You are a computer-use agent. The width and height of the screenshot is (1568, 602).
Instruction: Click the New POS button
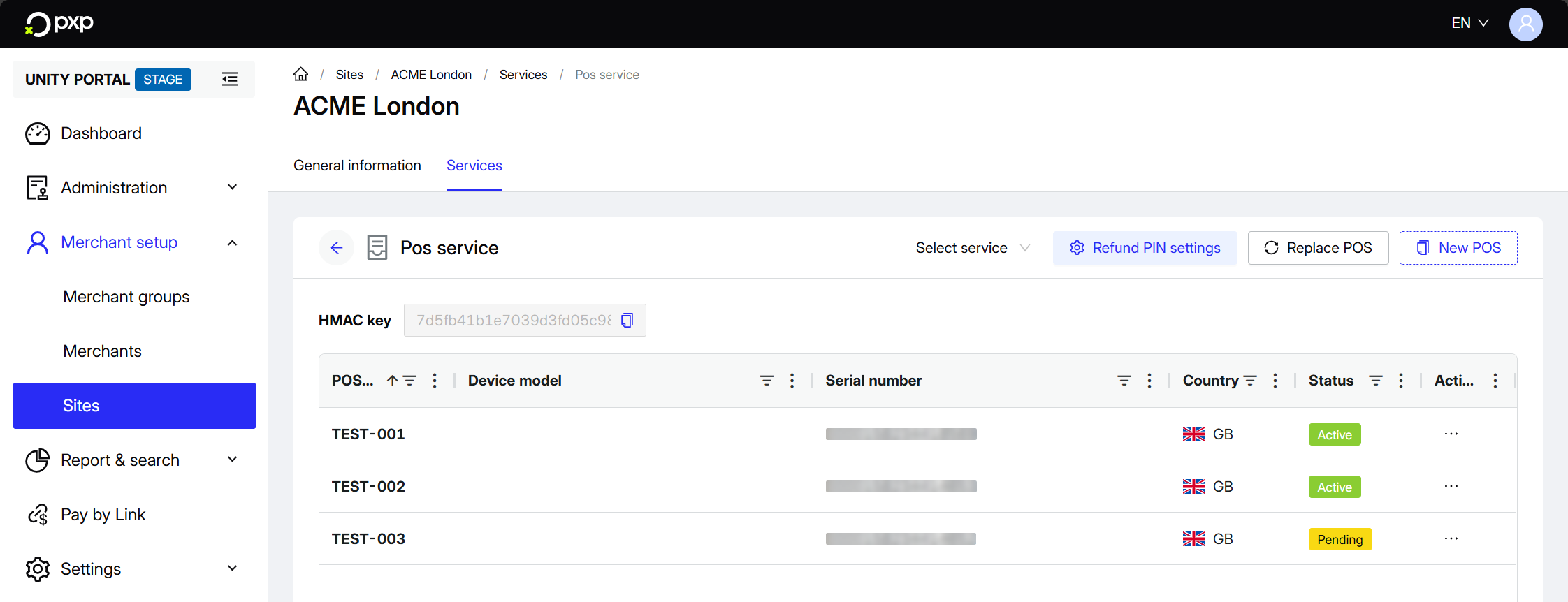1458,248
